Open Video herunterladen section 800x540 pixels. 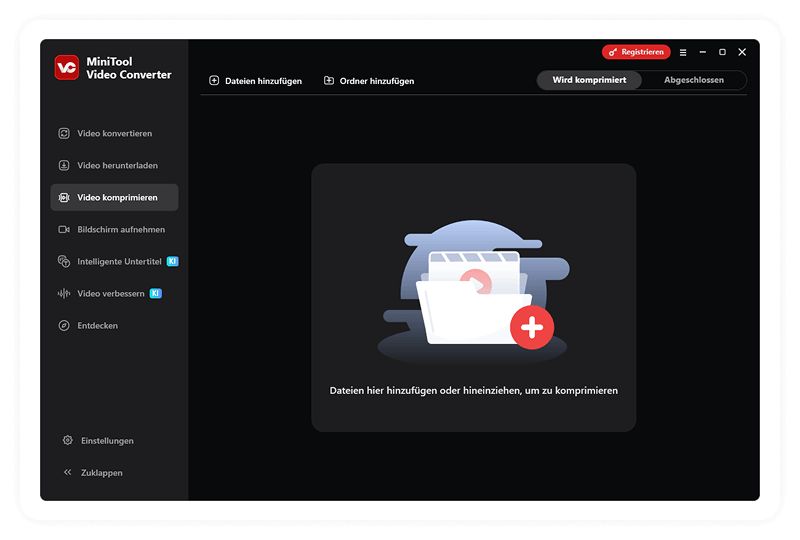[x=114, y=165]
